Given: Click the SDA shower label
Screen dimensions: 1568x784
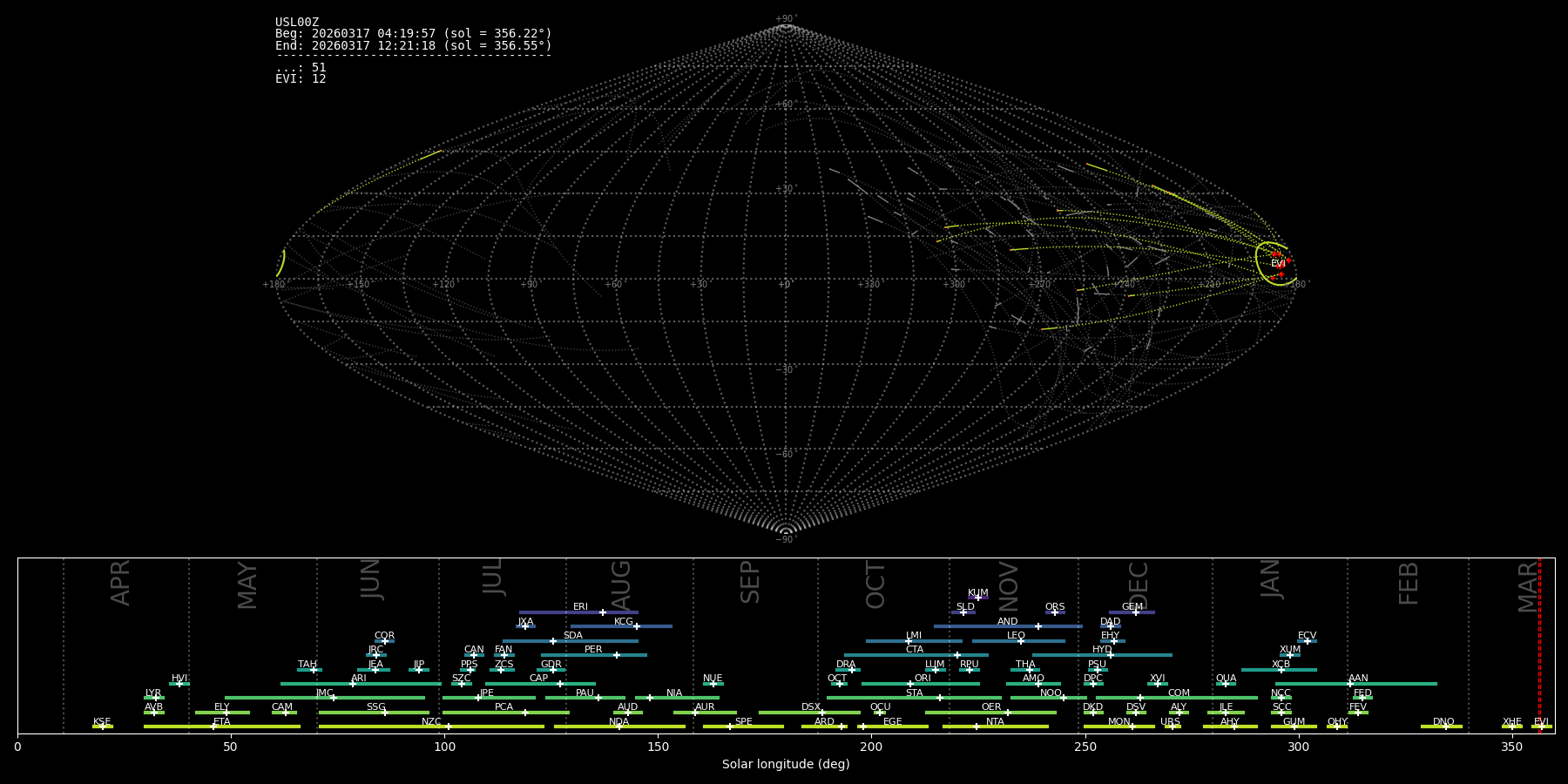Looking at the screenshot, I should tap(572, 635).
